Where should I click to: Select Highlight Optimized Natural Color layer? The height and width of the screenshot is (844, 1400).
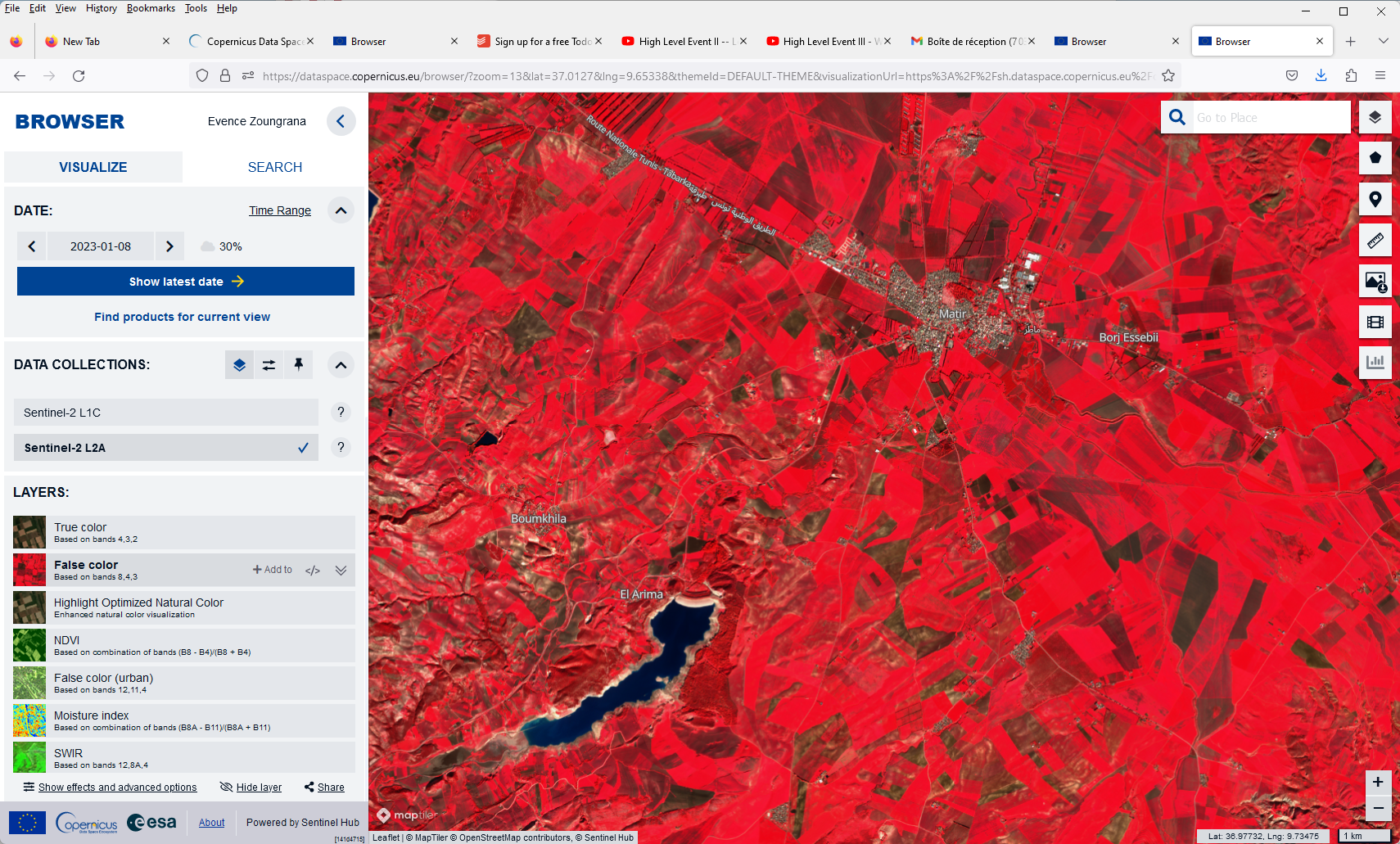coord(184,607)
